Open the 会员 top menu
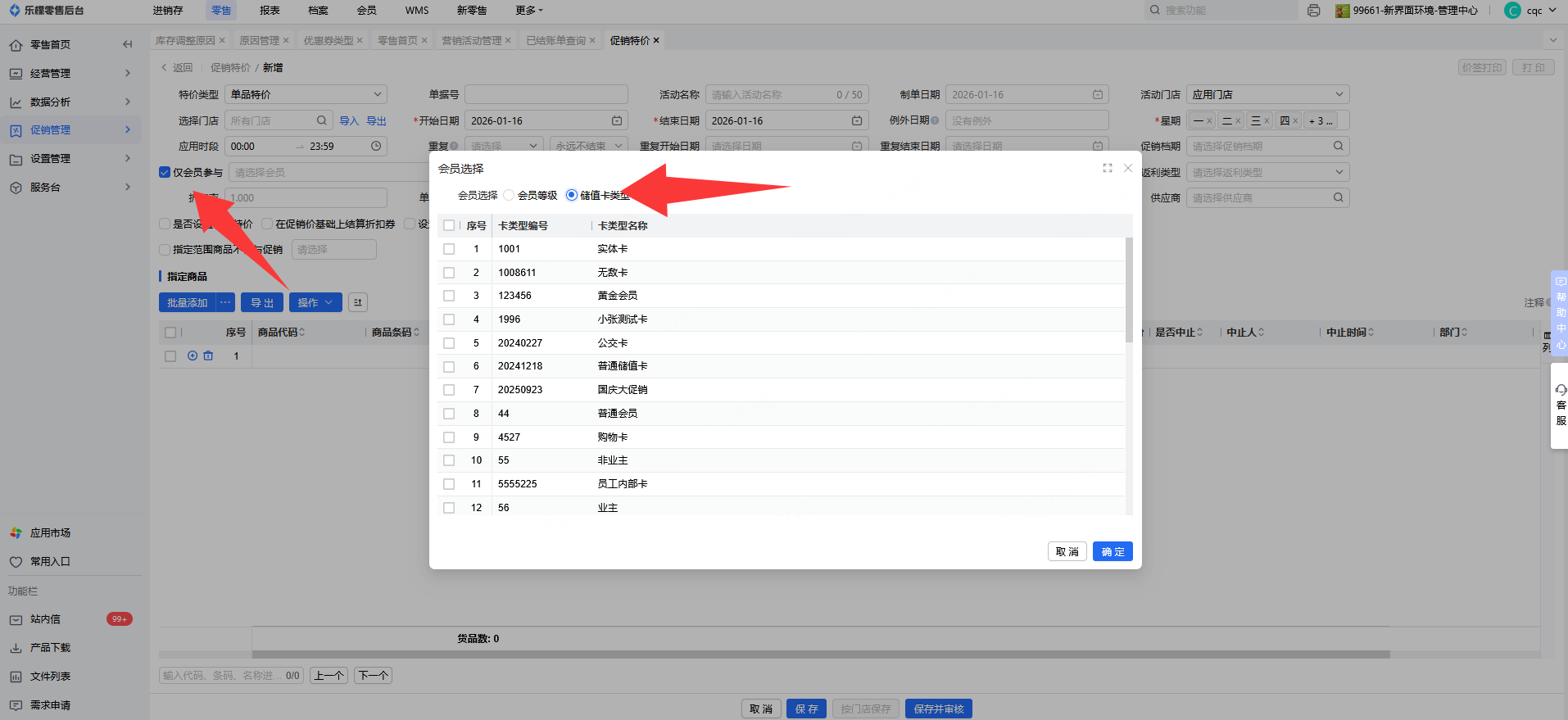The width and height of the screenshot is (1568, 720). pyautogui.click(x=367, y=11)
